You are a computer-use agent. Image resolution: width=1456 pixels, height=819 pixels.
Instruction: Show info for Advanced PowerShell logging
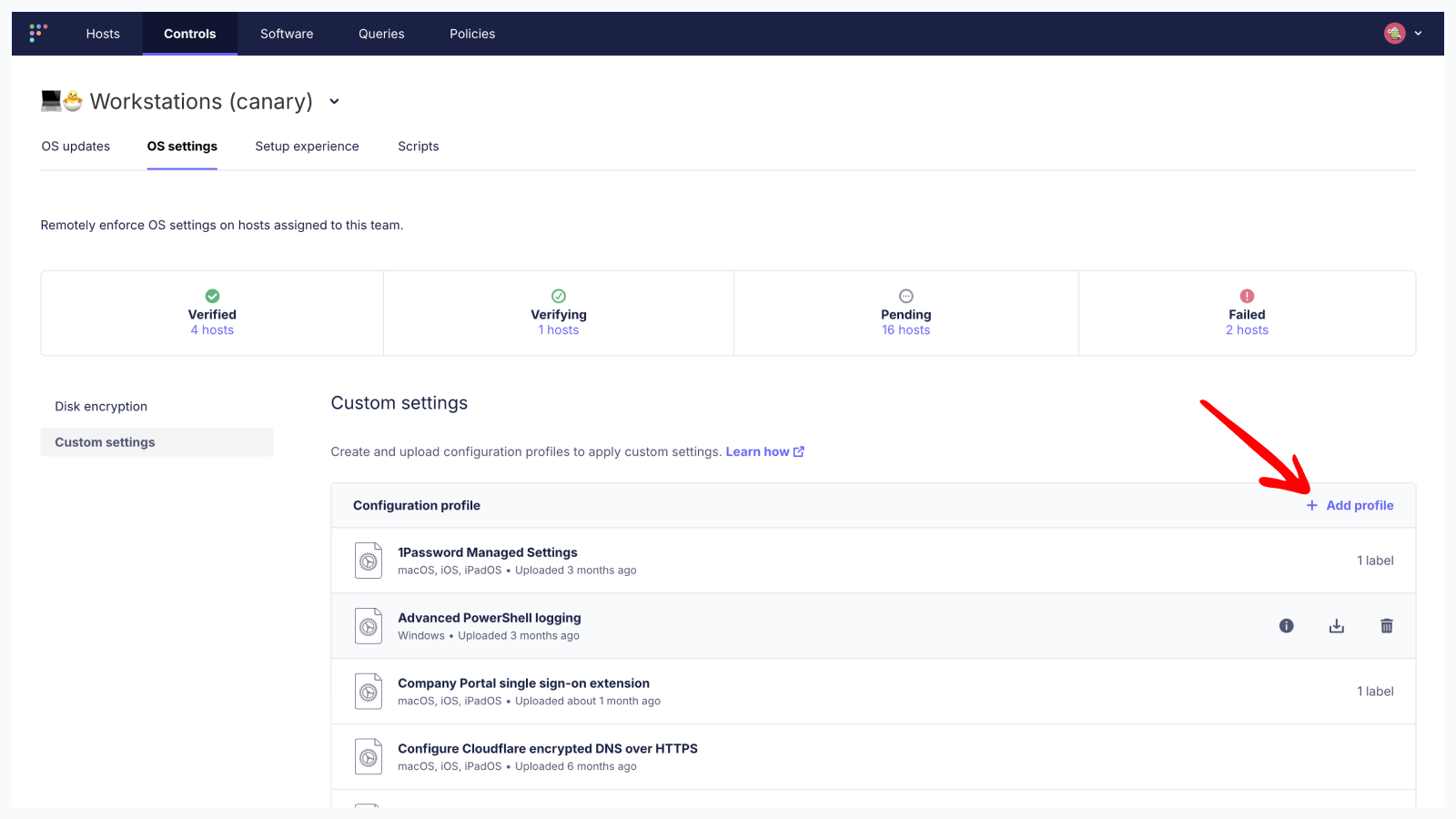coord(1286,626)
